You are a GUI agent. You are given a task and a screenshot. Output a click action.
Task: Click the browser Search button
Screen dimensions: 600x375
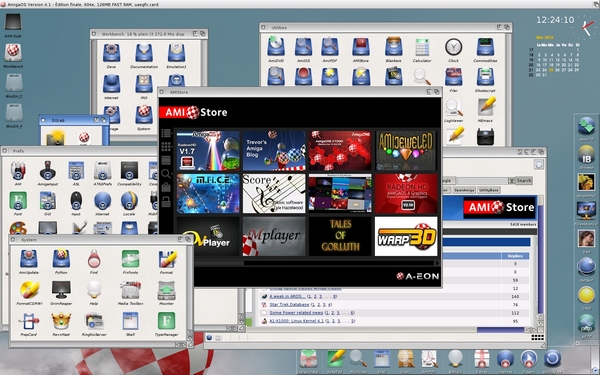(524, 180)
